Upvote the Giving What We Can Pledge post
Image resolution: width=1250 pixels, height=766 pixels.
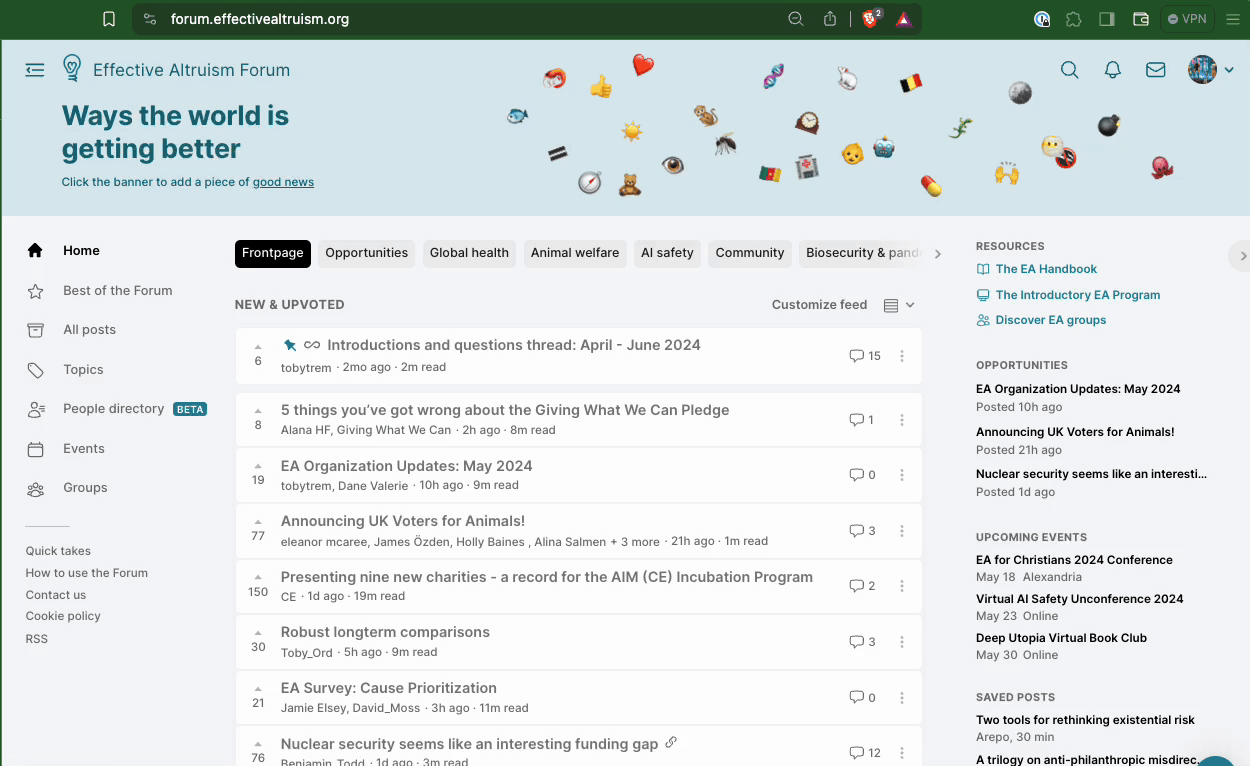tap(258, 411)
